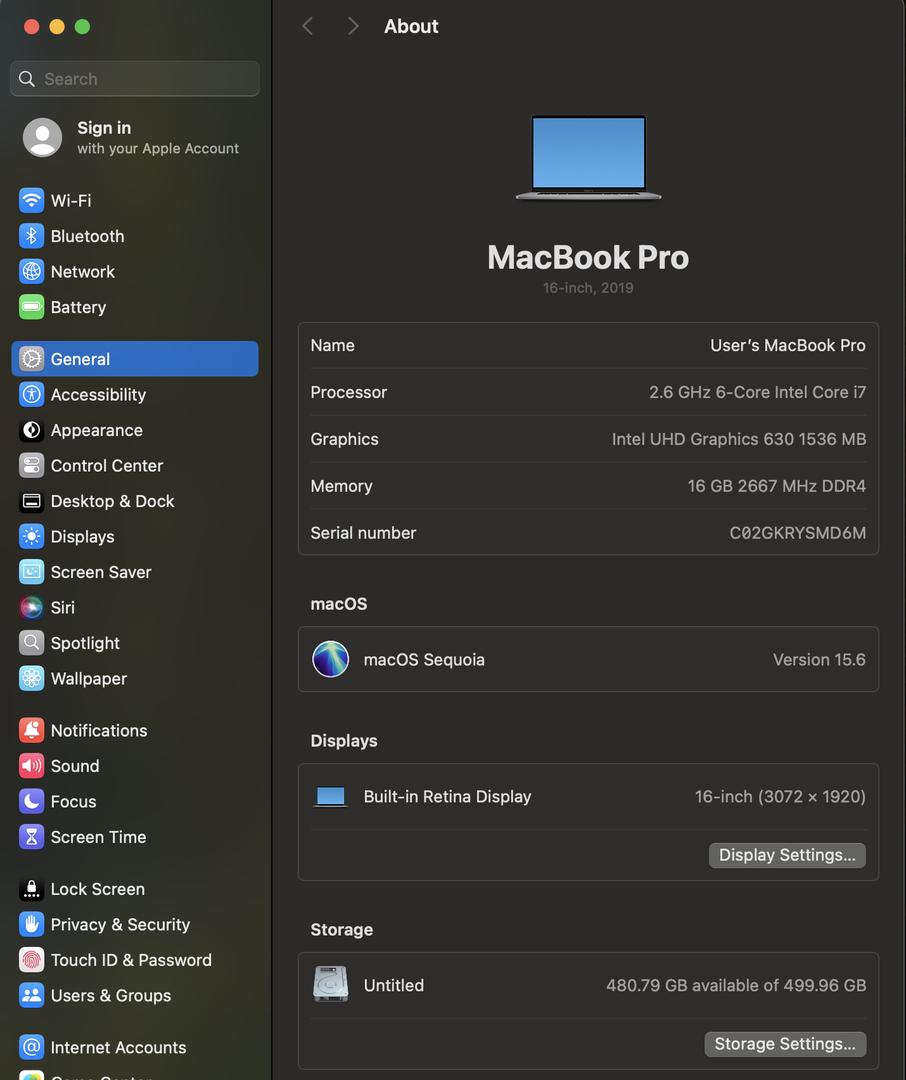The height and width of the screenshot is (1080, 906).
Task: Select Users & Groups icon
Action: tap(31, 995)
